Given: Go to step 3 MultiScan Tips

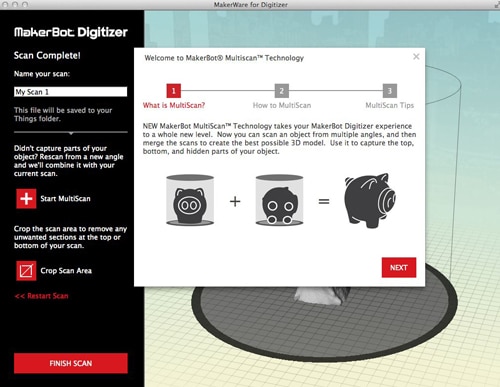Looking at the screenshot, I should (x=390, y=91).
